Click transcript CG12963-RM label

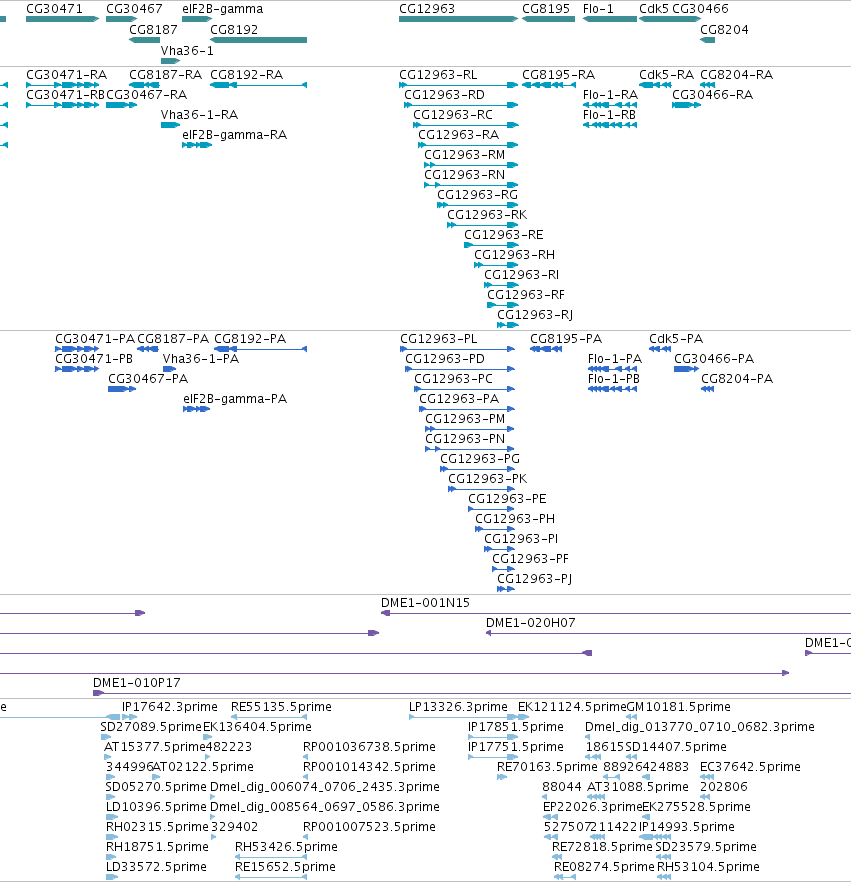point(465,155)
